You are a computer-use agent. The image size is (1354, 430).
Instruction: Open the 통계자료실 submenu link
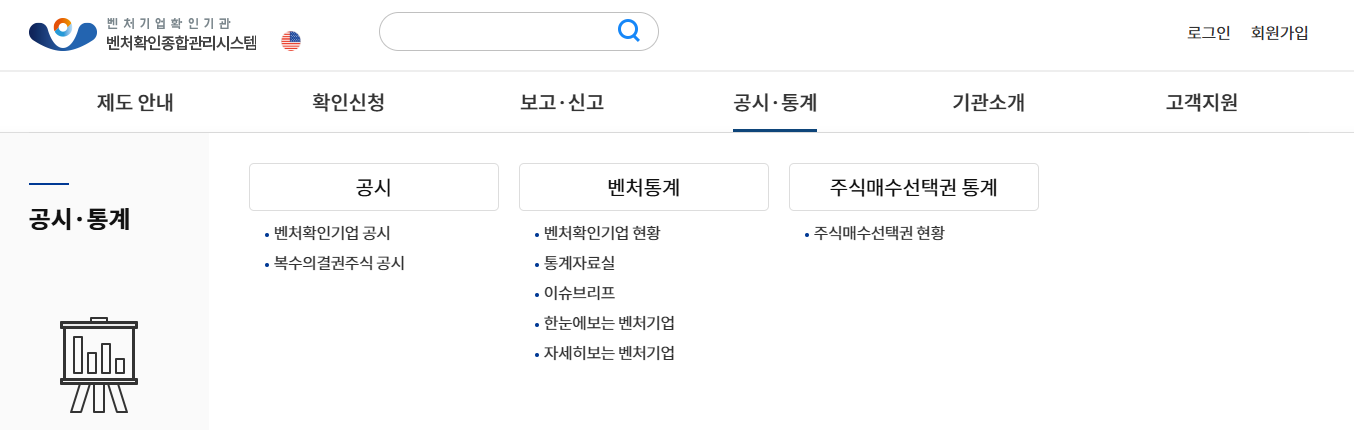click(579, 264)
